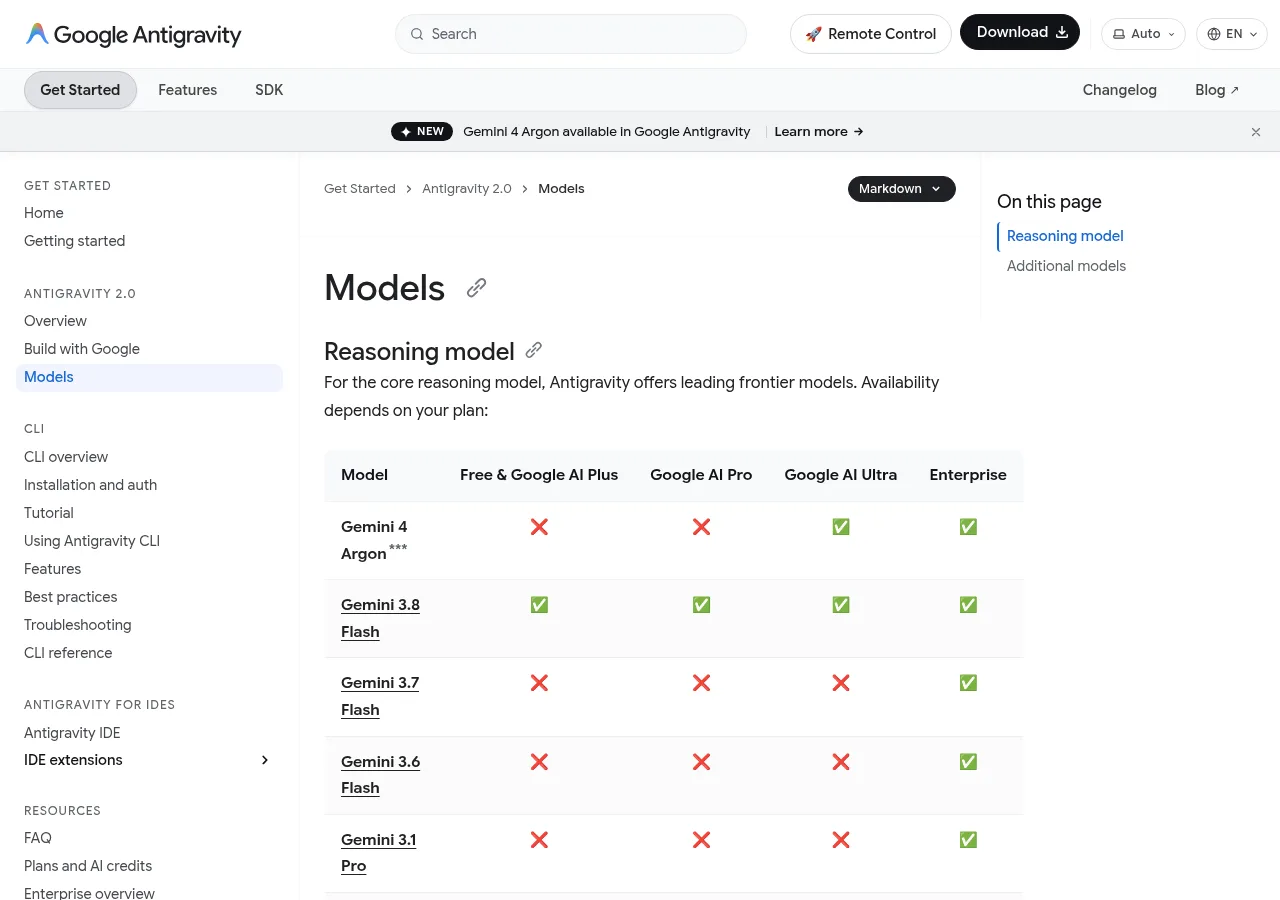Open the EN language selector
The image size is (1280, 900).
pyautogui.click(x=1232, y=34)
